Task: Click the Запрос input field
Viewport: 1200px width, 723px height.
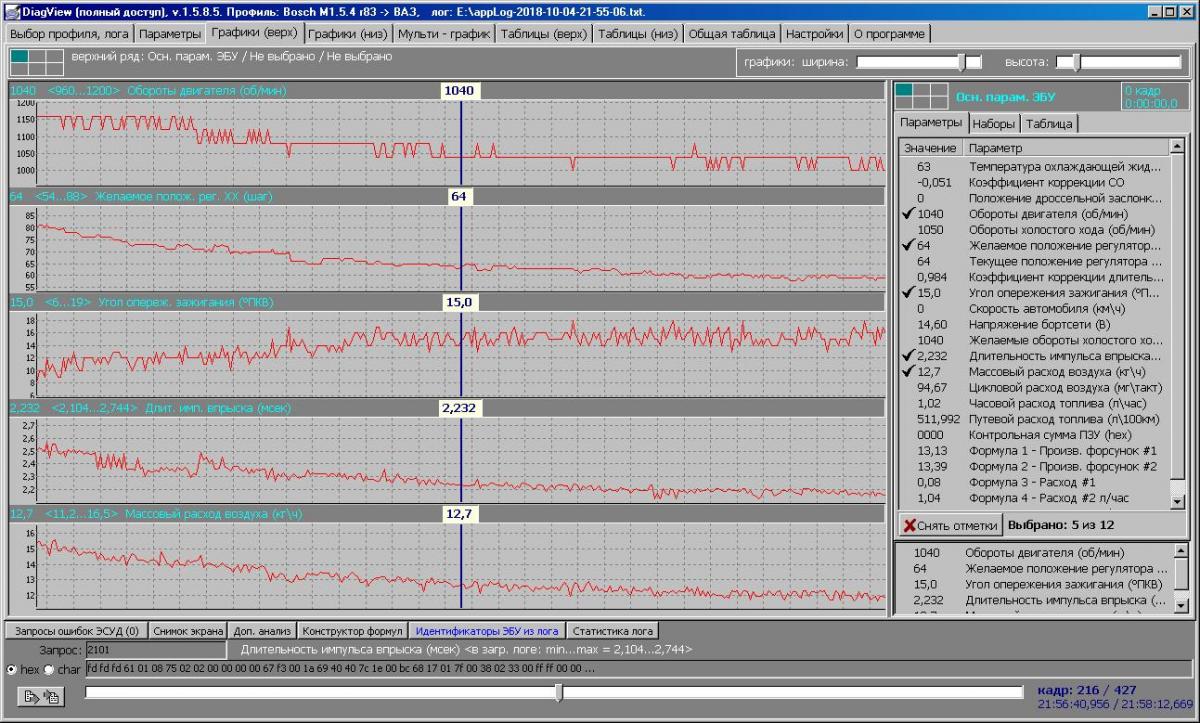Action: tap(155, 650)
